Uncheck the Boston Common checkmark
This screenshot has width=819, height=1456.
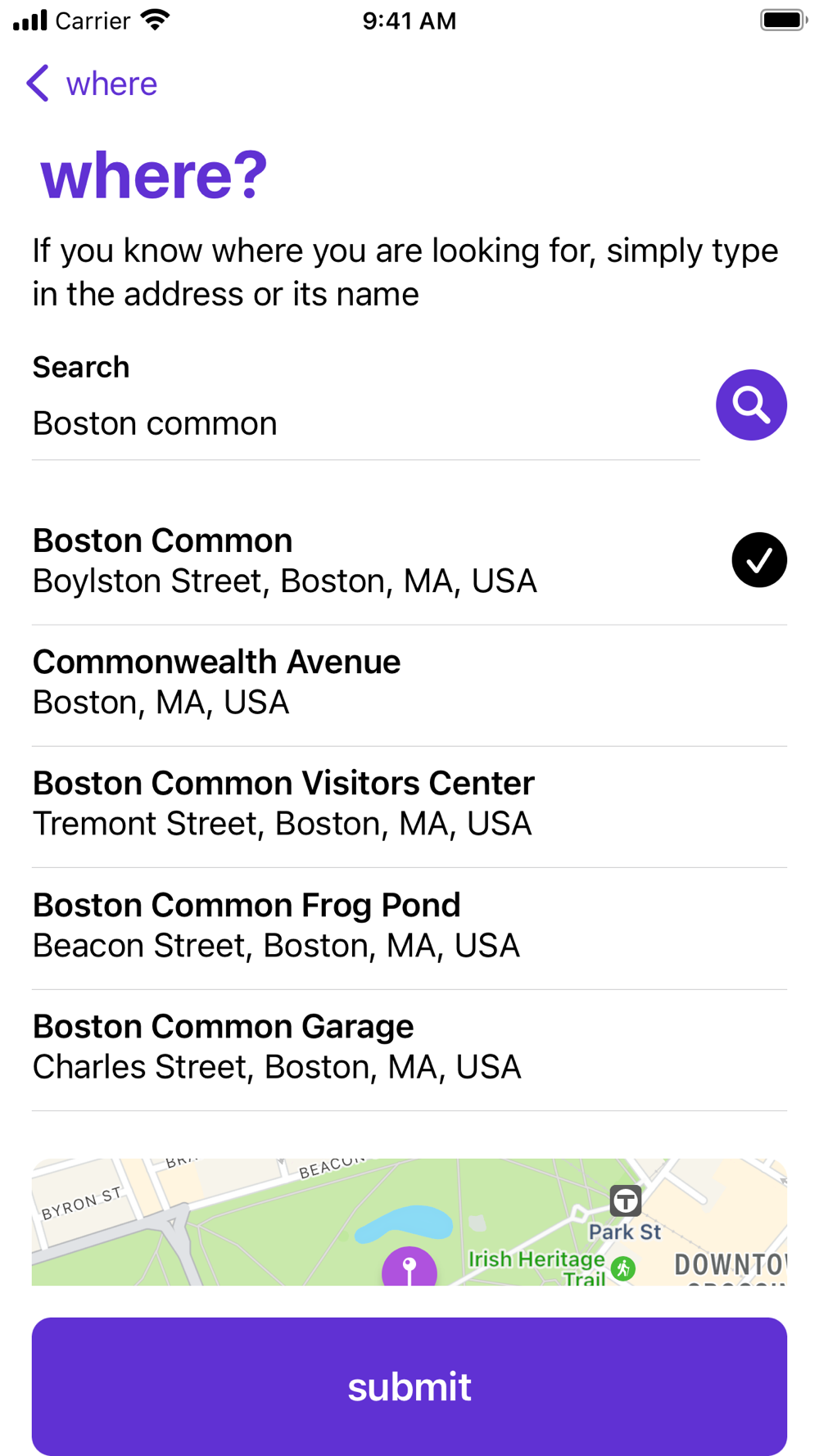pyautogui.click(x=758, y=560)
